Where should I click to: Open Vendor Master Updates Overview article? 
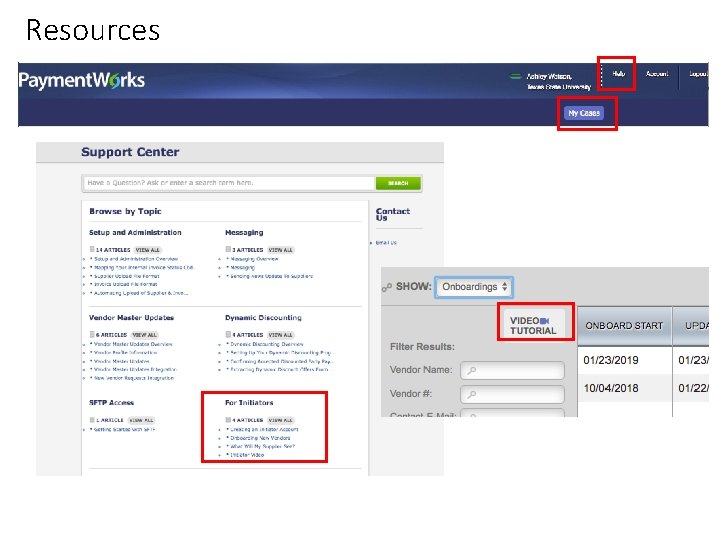click(133, 344)
